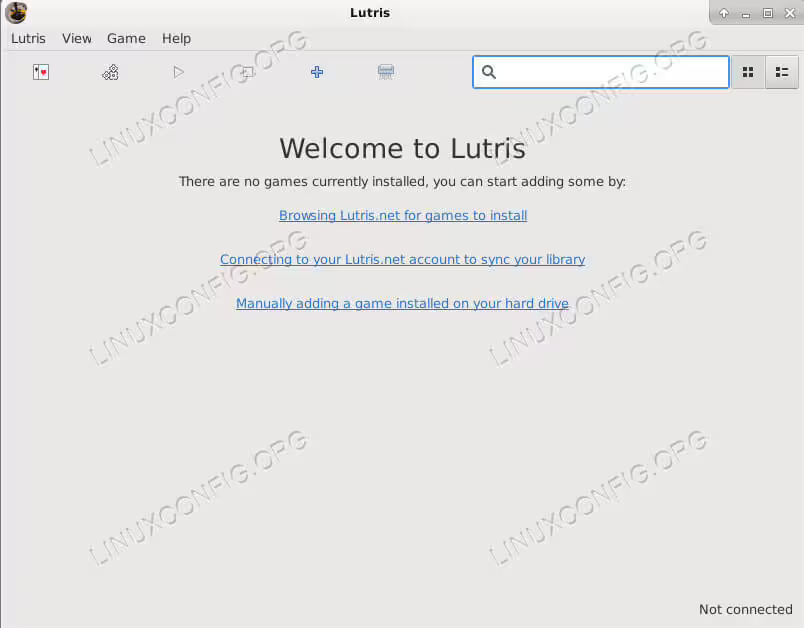This screenshot has height=628, width=804.
Task: Click the shredder remove game icon
Action: (x=386, y=72)
